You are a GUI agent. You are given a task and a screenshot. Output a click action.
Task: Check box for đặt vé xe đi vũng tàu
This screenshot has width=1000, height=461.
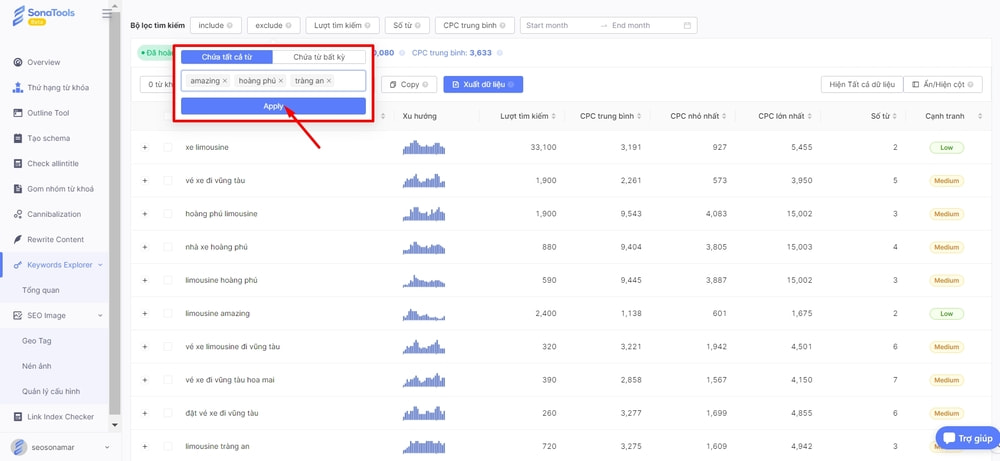click(x=168, y=413)
